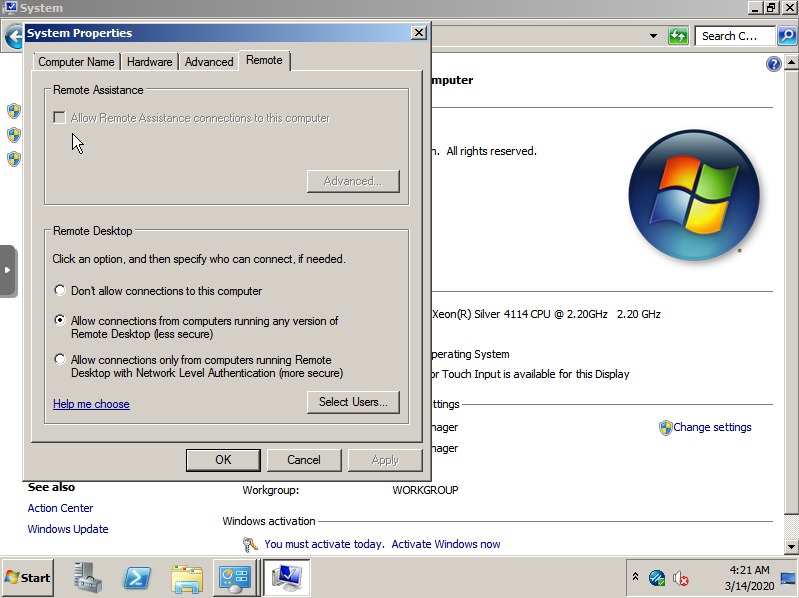This screenshot has width=799, height=598.
Task: Select Don't allow connections to this computer
Action: tap(60, 290)
